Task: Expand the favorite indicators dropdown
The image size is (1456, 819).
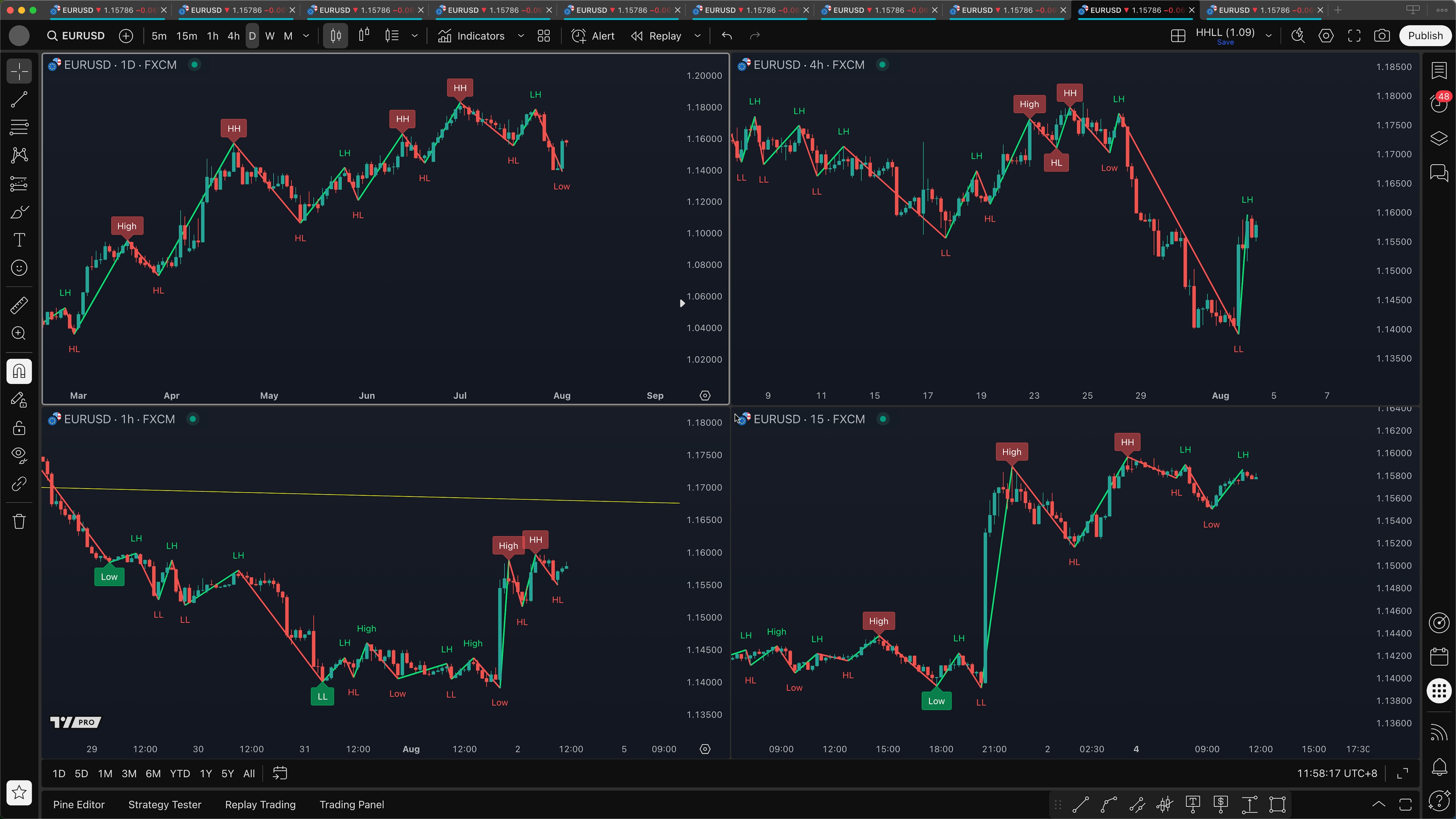Action: (521, 36)
